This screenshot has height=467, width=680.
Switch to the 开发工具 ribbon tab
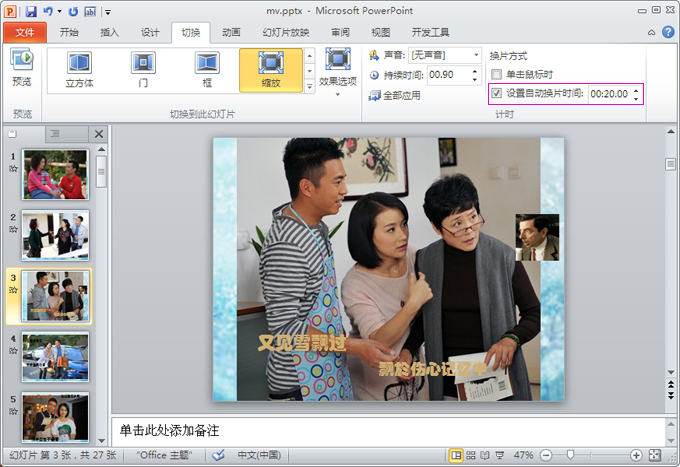click(430, 33)
